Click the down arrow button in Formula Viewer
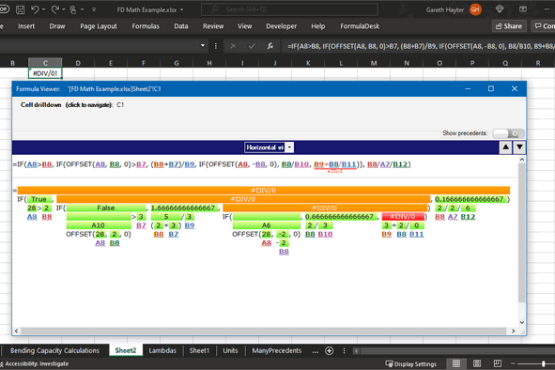The height and width of the screenshot is (370, 555). coord(519,147)
